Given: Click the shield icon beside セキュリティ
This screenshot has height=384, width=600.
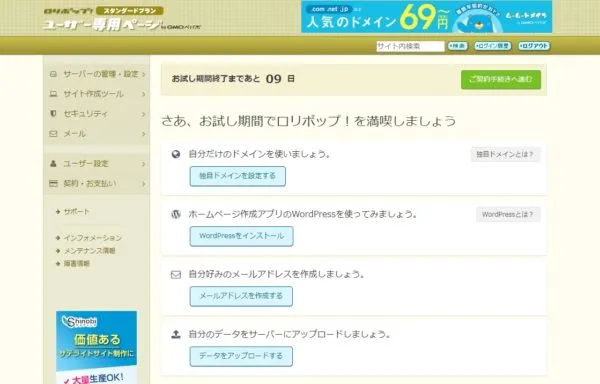Looking at the screenshot, I should (54, 114).
